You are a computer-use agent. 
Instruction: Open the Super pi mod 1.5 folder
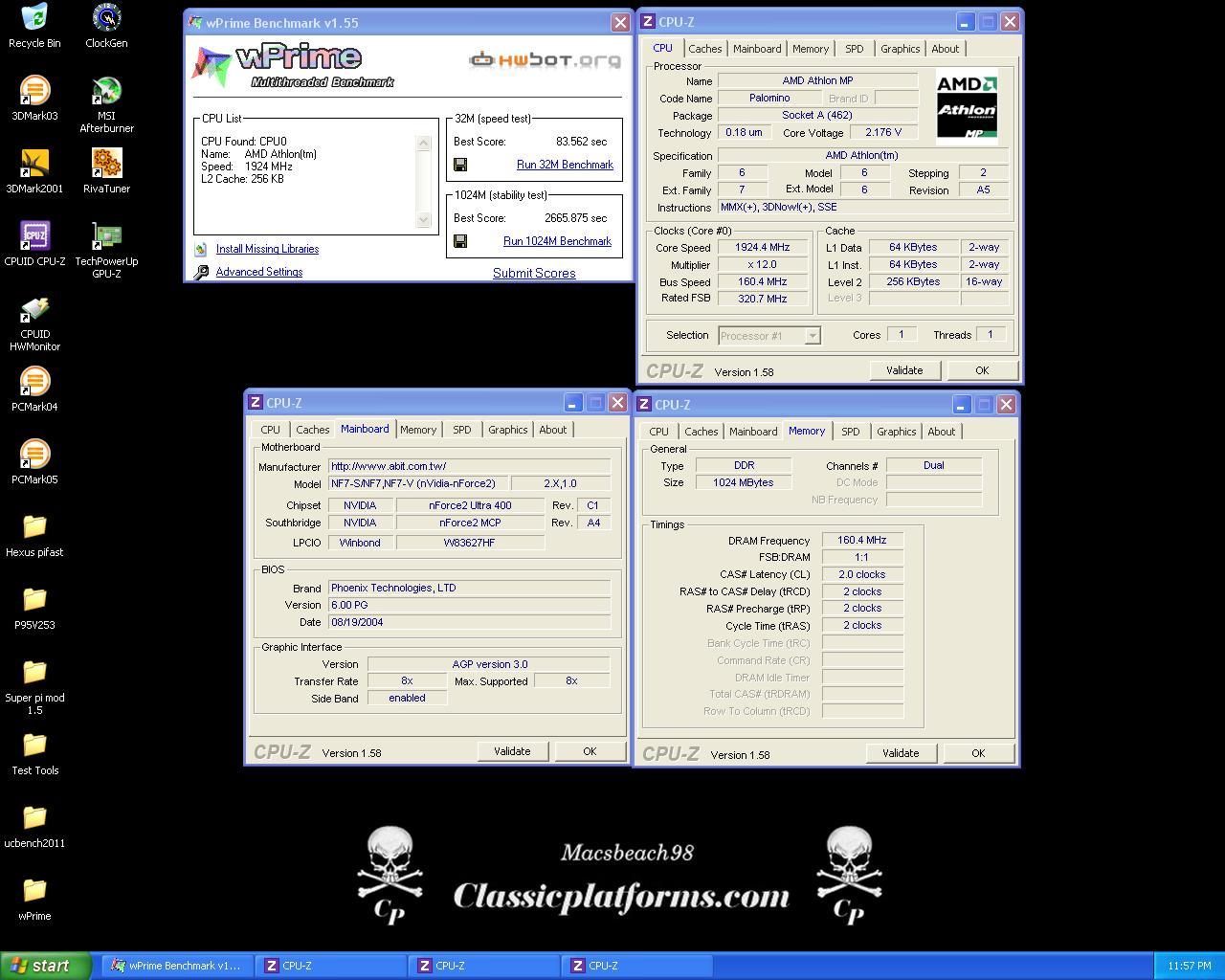[34, 686]
